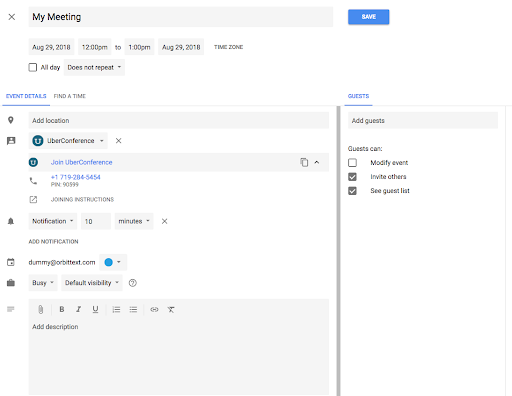
Task: Click into the Add location field
Action: coord(179,120)
